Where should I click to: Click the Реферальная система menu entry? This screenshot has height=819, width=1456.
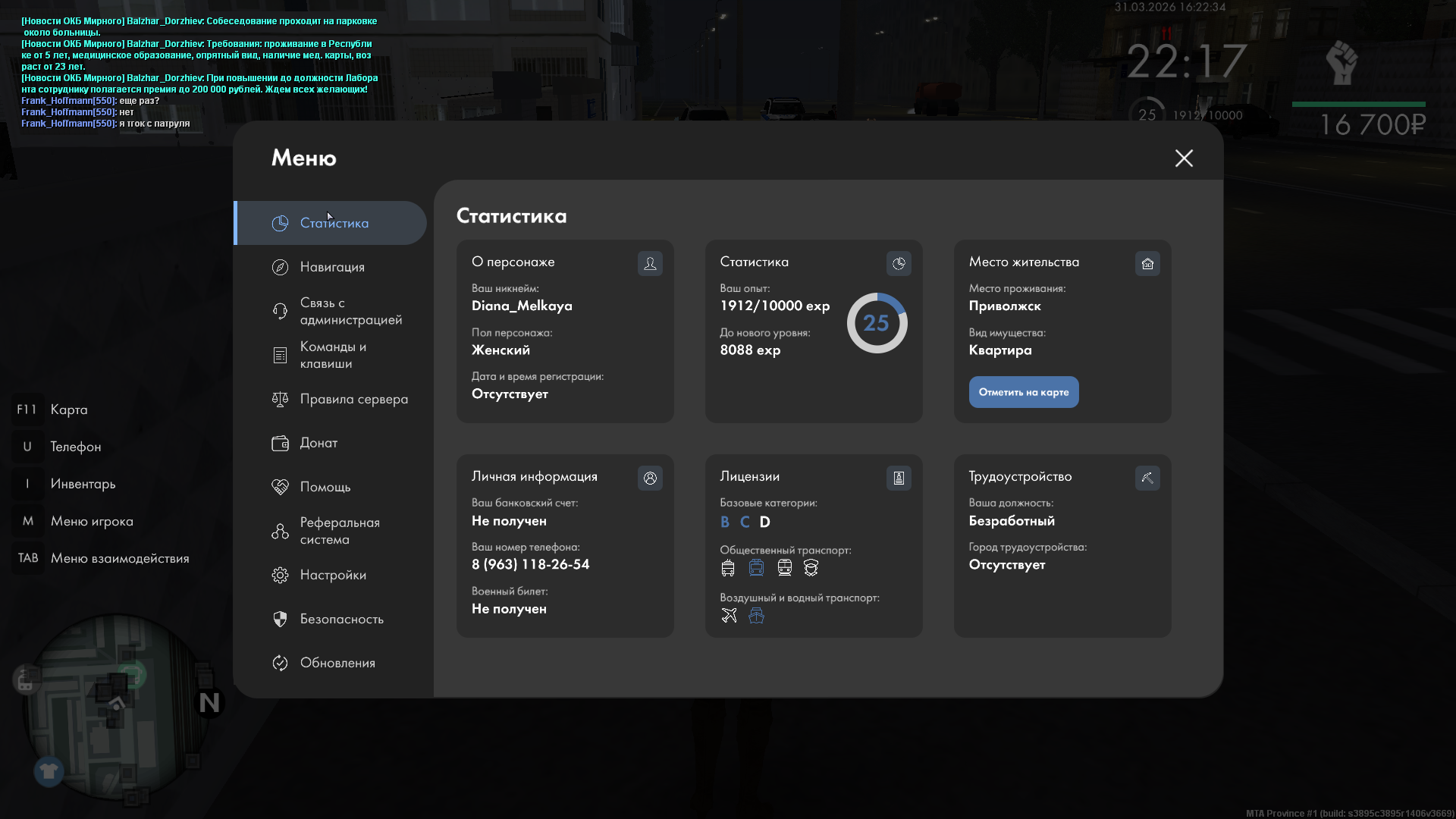click(x=339, y=531)
